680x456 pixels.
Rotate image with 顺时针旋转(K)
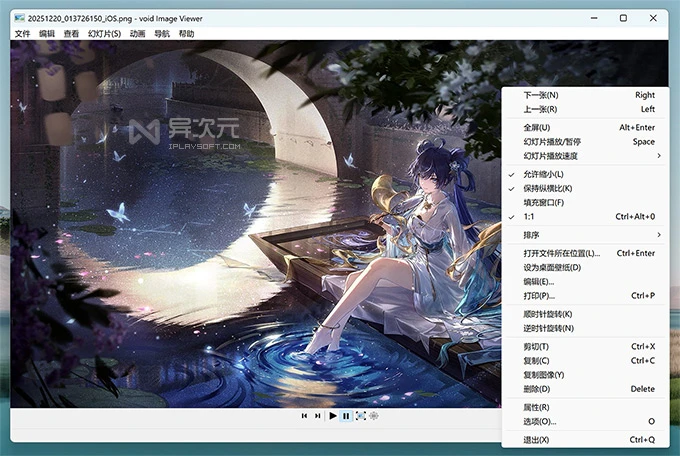click(585, 314)
